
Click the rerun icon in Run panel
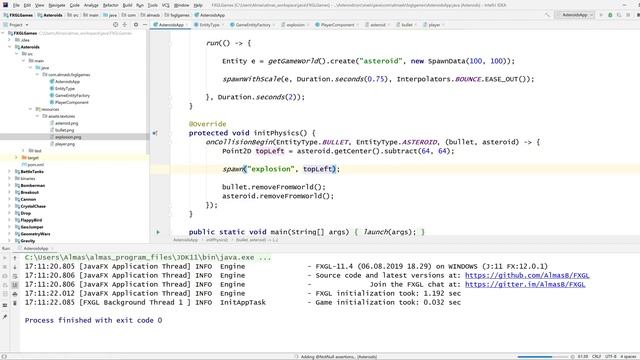(x=5, y=258)
